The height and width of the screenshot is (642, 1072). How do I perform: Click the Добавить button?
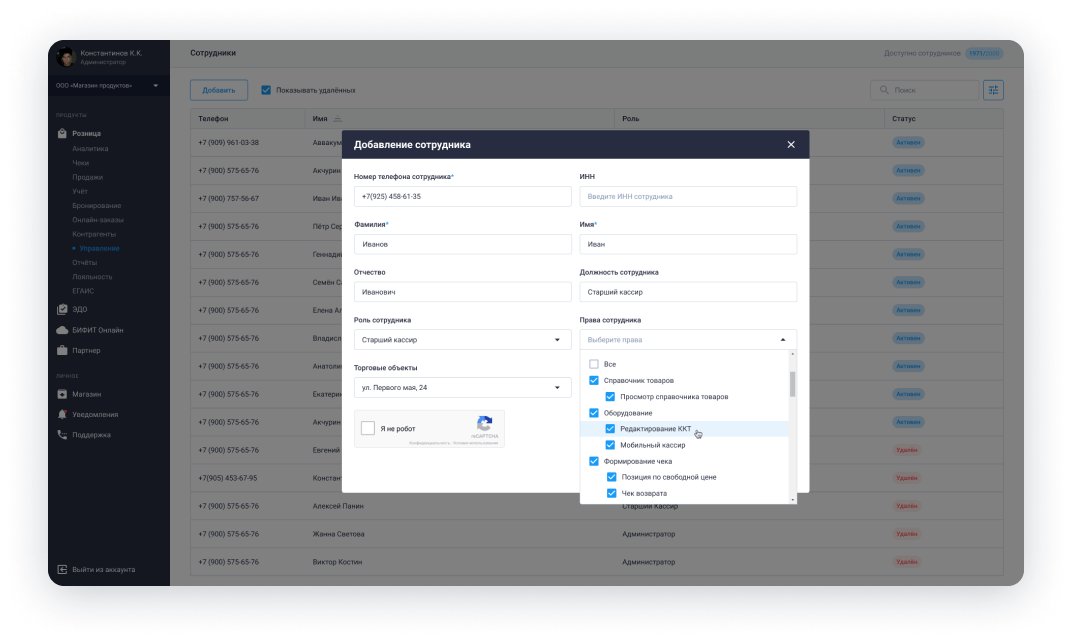click(219, 90)
